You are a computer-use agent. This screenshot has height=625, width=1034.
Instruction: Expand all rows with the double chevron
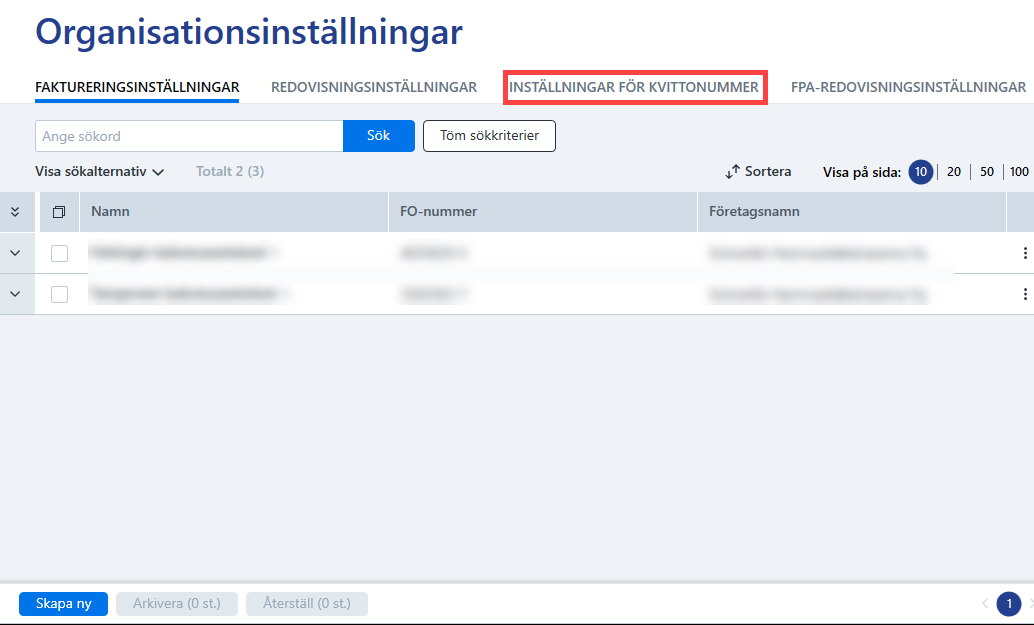click(x=15, y=212)
